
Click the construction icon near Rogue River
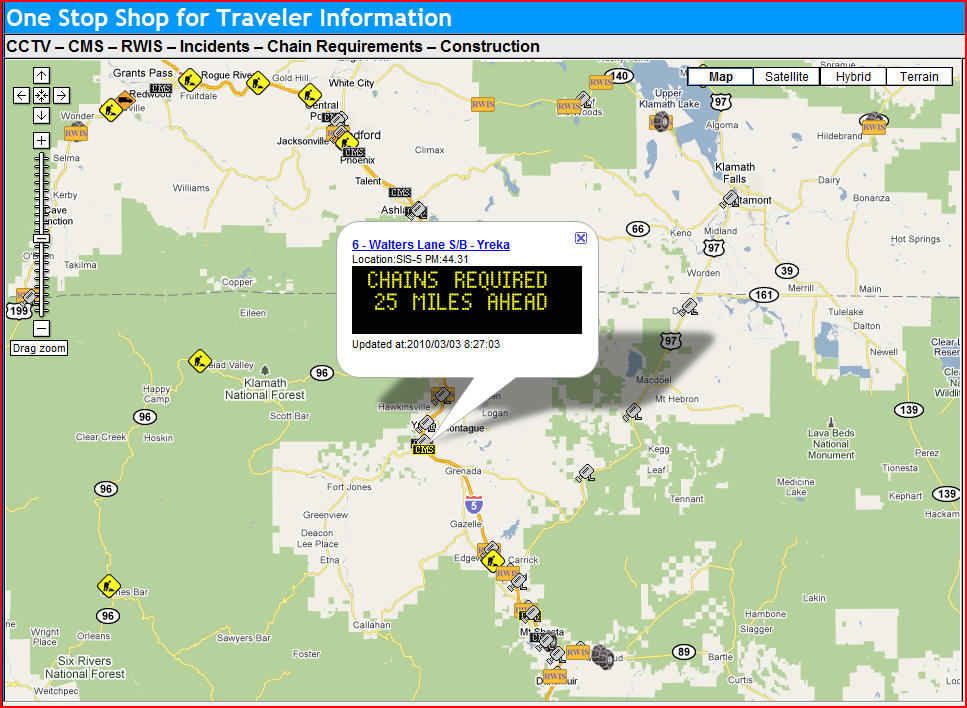click(x=189, y=78)
